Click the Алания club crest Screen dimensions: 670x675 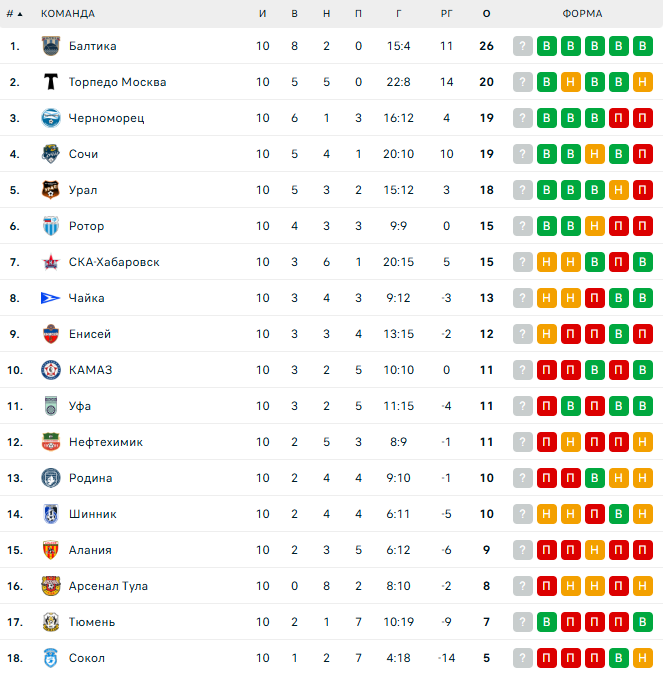pyautogui.click(x=51, y=550)
